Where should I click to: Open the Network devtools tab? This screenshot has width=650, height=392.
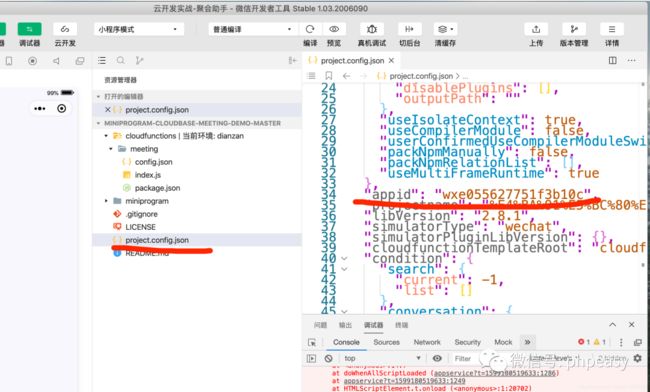point(427,342)
